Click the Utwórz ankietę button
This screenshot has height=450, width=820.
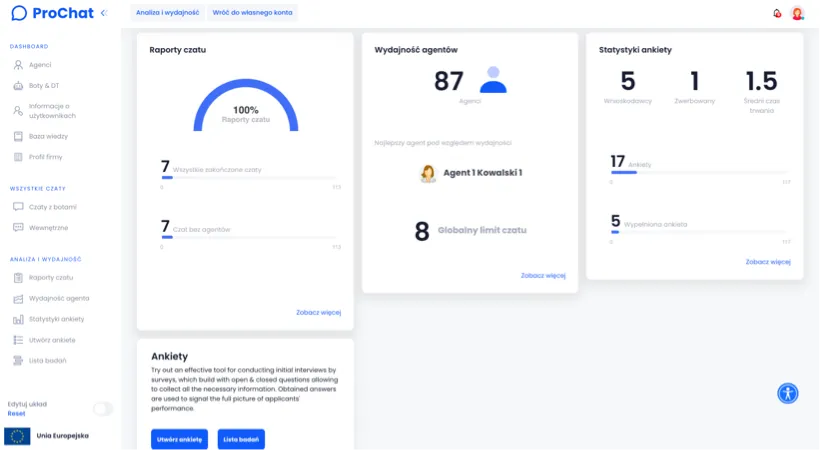(180, 439)
